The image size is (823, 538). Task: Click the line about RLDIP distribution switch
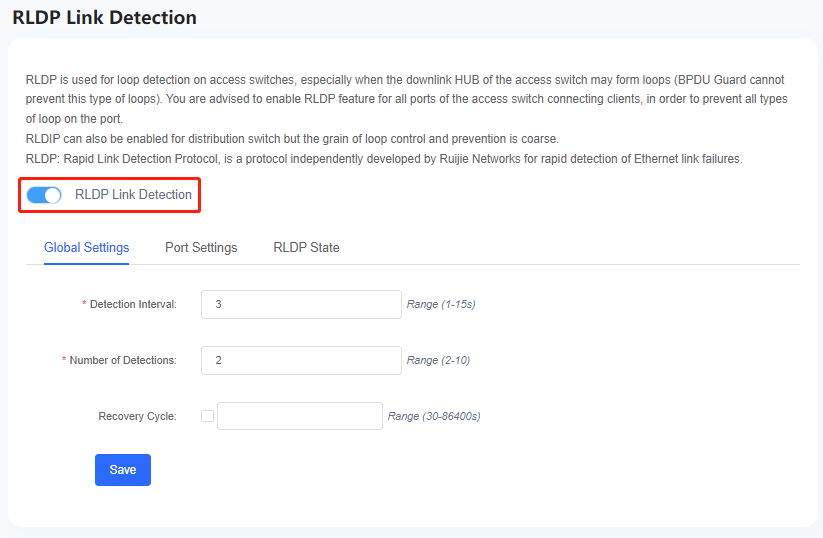tap(292, 139)
